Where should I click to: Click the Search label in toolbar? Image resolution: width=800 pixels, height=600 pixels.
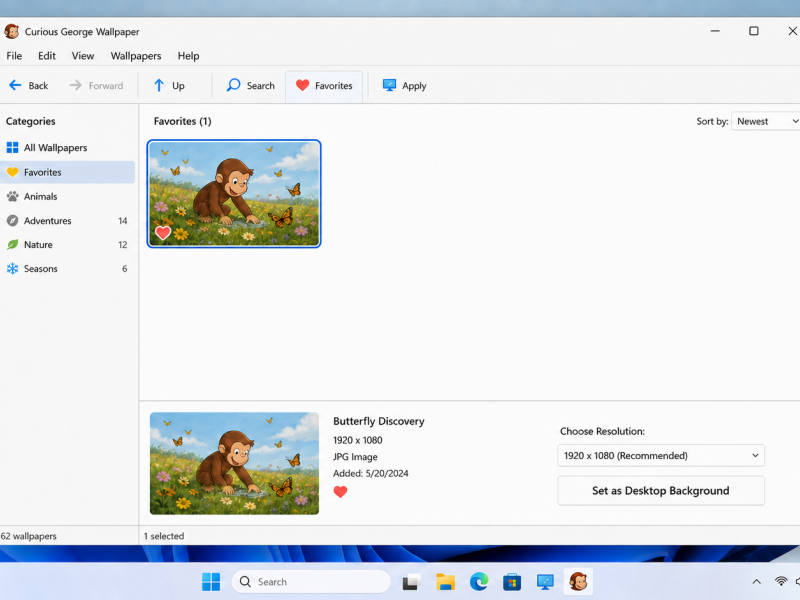[x=261, y=86]
